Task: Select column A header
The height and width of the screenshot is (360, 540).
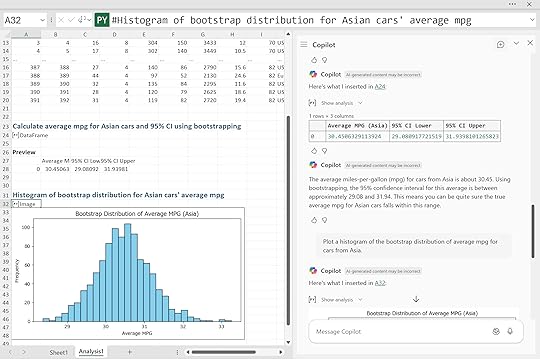Action: click(x=26, y=34)
